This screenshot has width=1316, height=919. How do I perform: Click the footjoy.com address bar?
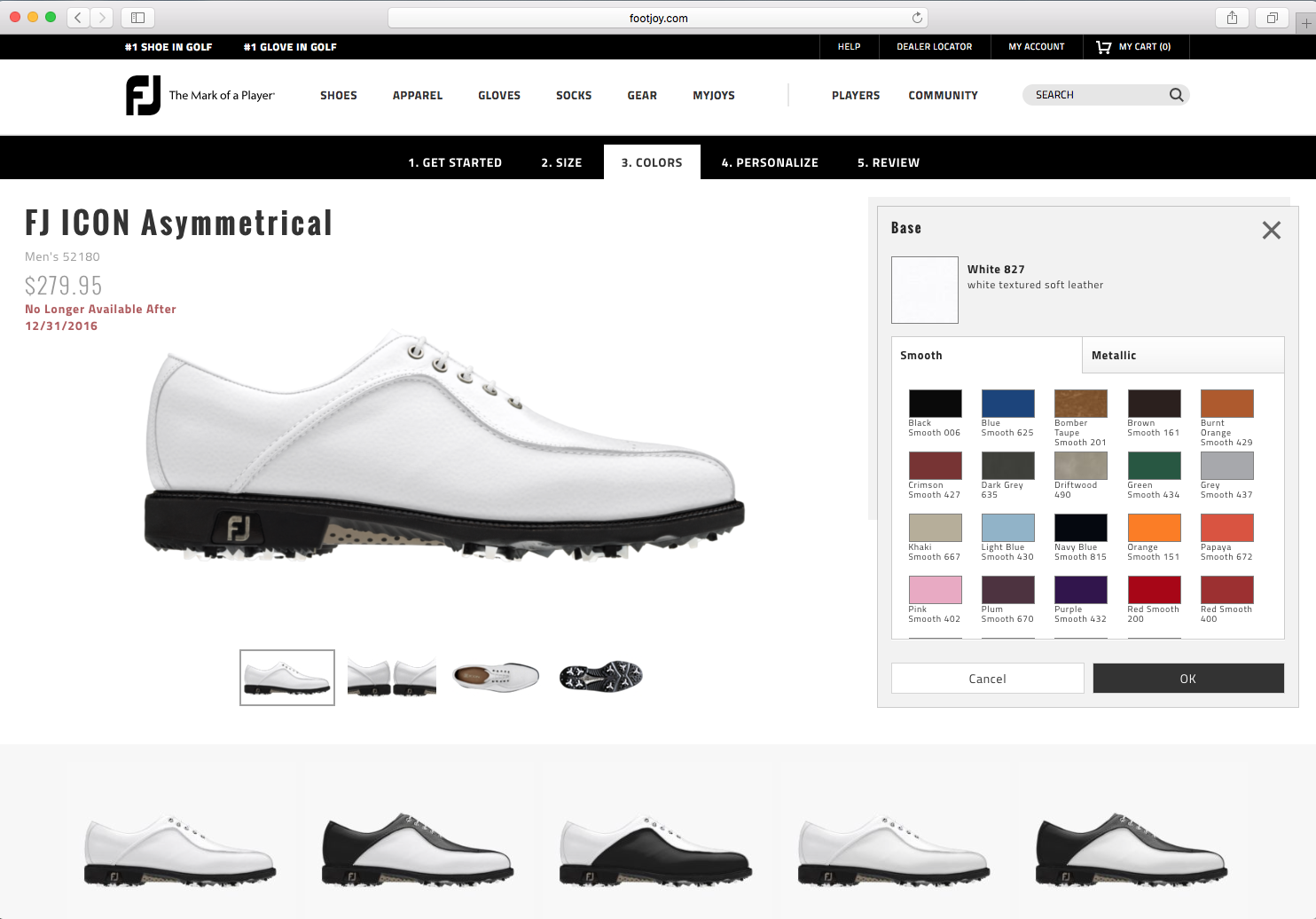pos(658,18)
